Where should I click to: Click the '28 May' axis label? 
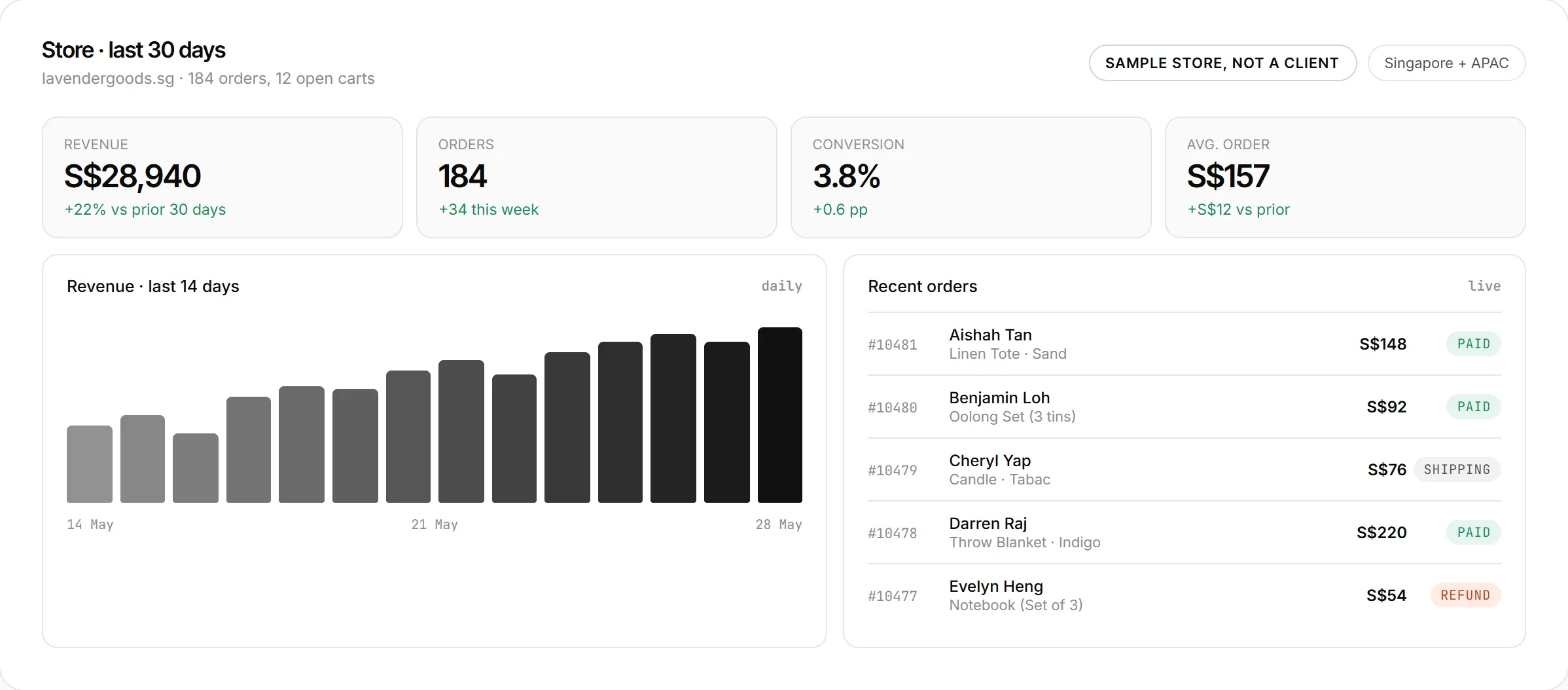point(779,524)
